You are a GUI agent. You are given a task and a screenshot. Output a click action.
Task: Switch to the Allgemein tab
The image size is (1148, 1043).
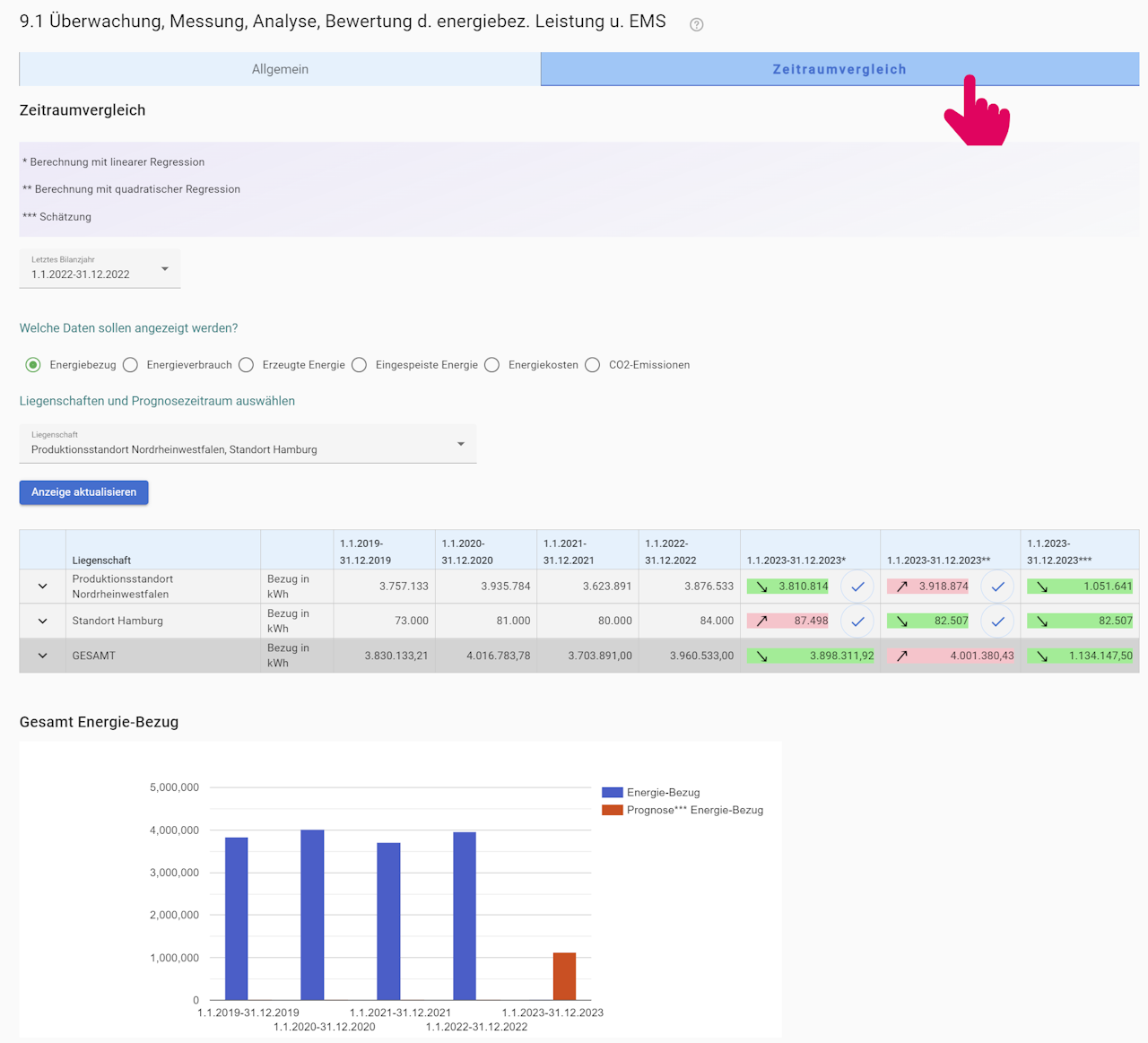(x=280, y=69)
